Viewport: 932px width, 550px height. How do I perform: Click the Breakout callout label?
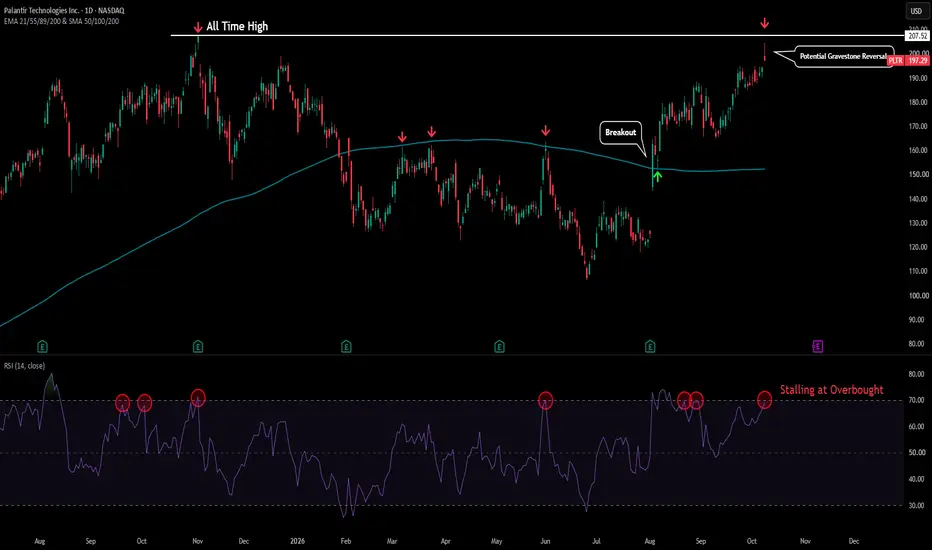(621, 132)
